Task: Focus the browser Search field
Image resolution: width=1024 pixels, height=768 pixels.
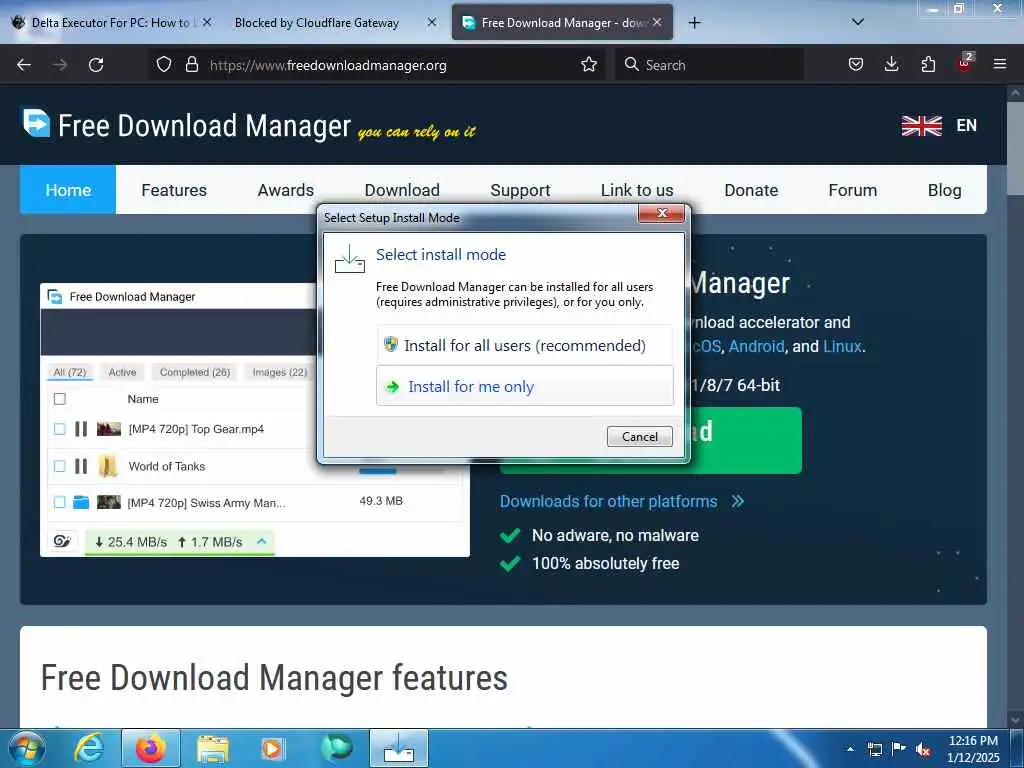Action: (x=709, y=65)
